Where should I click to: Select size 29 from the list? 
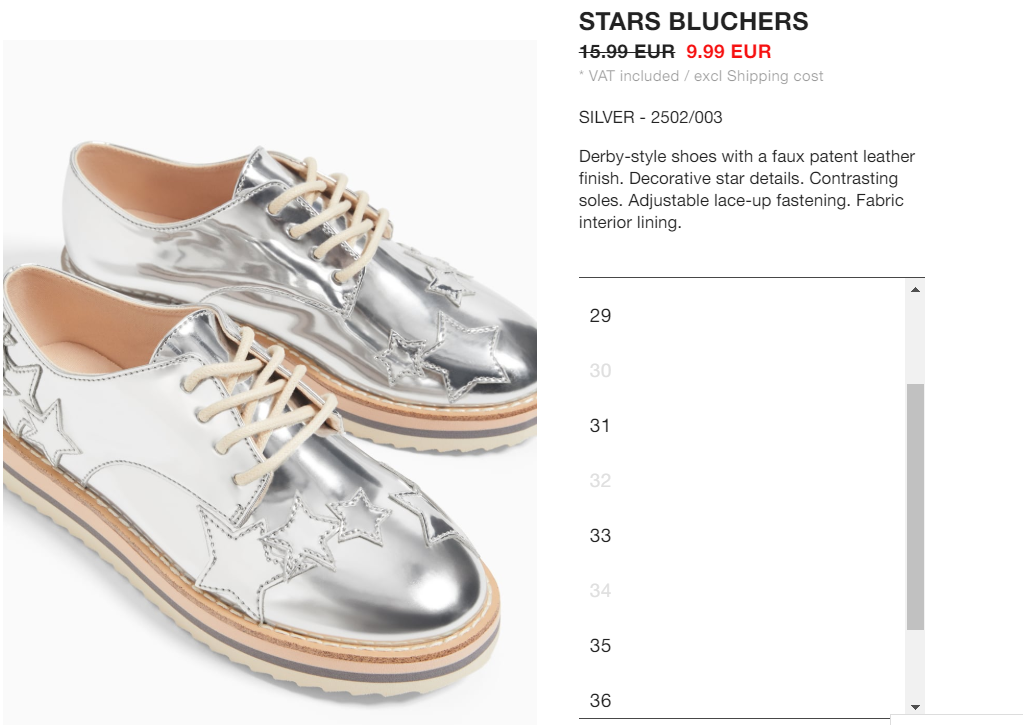click(742, 316)
